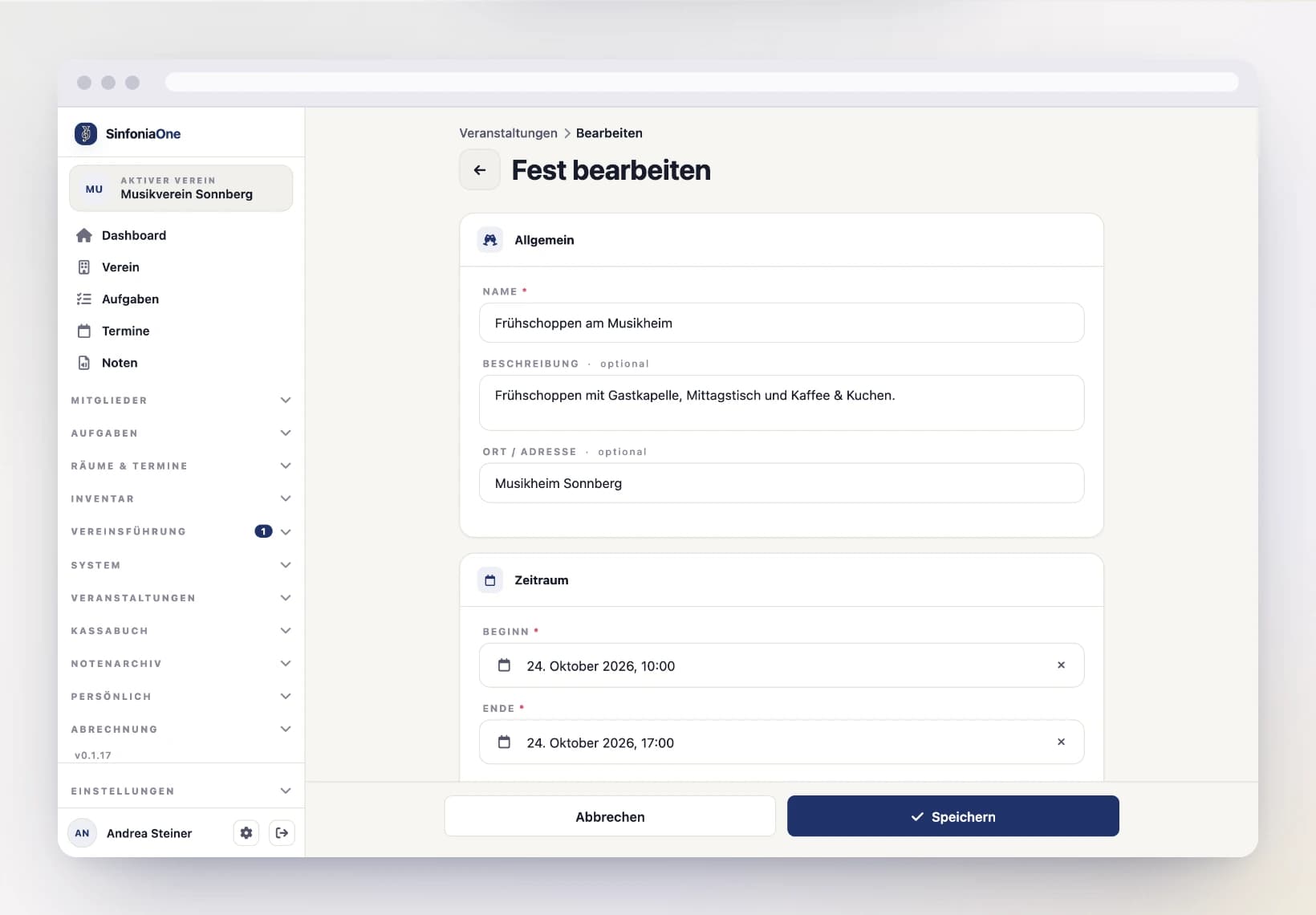This screenshot has width=1316, height=915.
Task: Click the Zeitraum section calendar icon
Action: click(490, 580)
